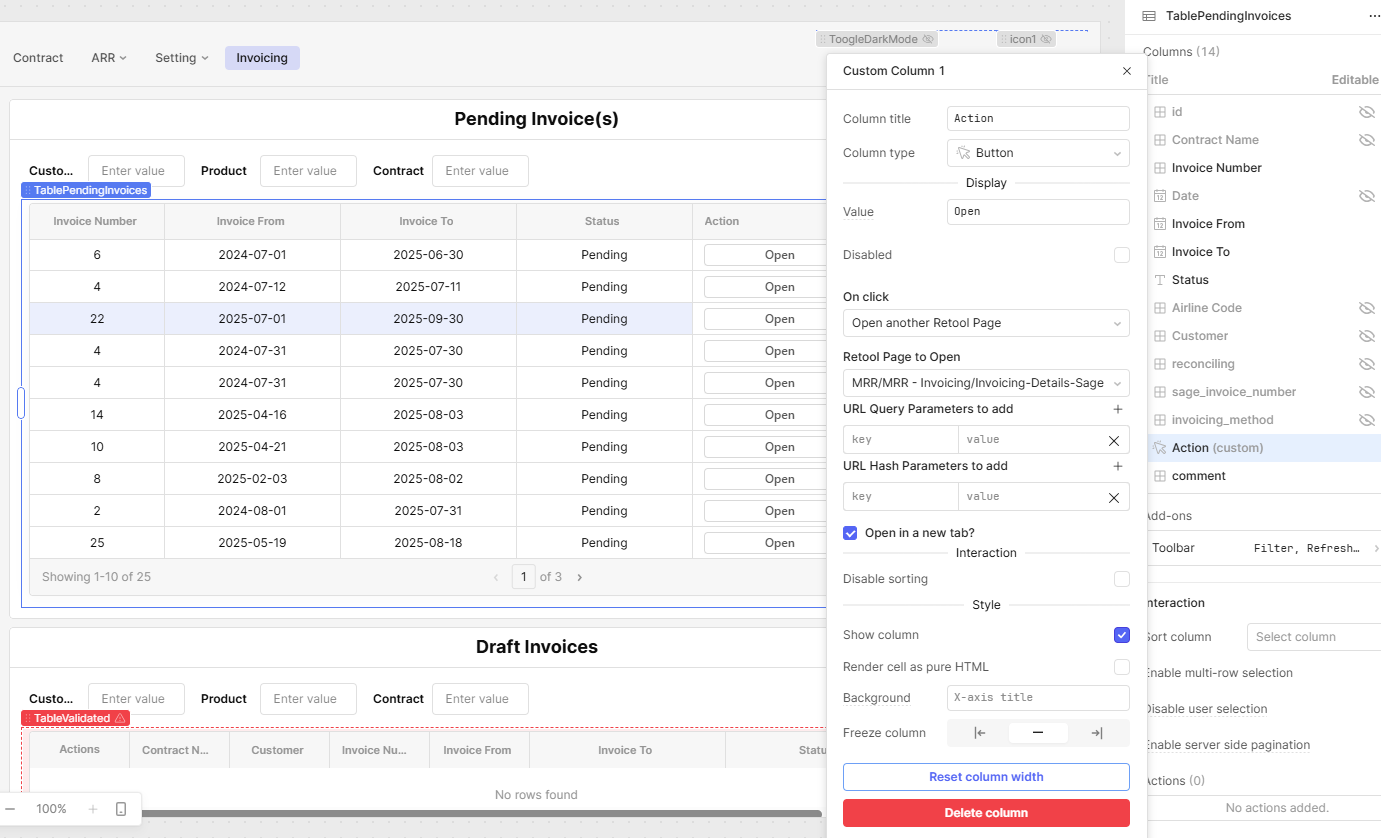
Task: Add a new URL Query Parameter
Action: (x=1118, y=409)
